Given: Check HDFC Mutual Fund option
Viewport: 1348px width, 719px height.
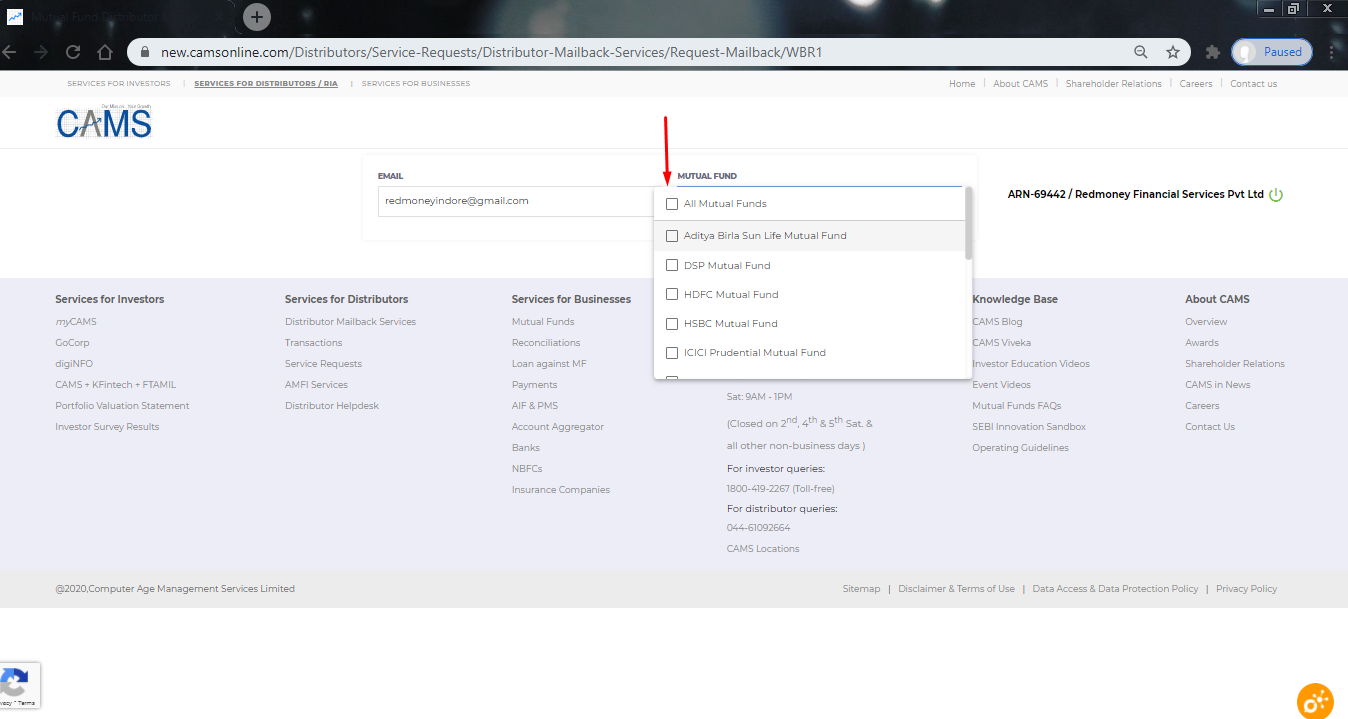Looking at the screenshot, I should (x=672, y=295).
